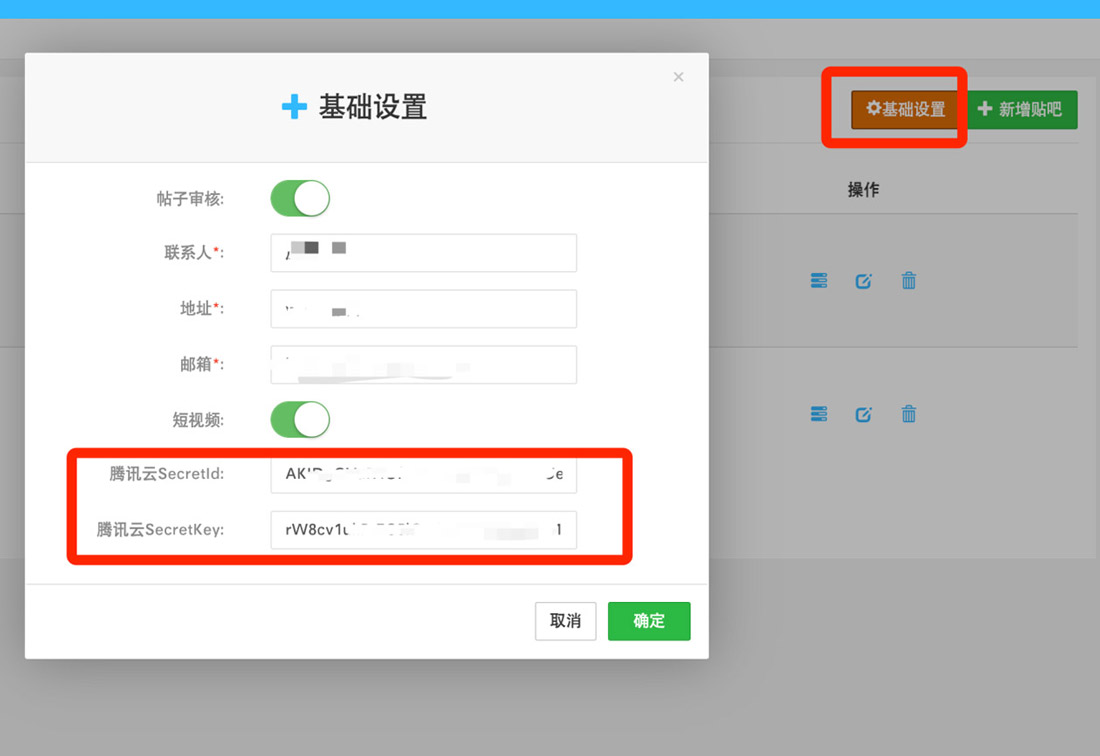1100x756 pixels.
Task: Toggle the 帖子审核 switch
Action: click(300, 198)
